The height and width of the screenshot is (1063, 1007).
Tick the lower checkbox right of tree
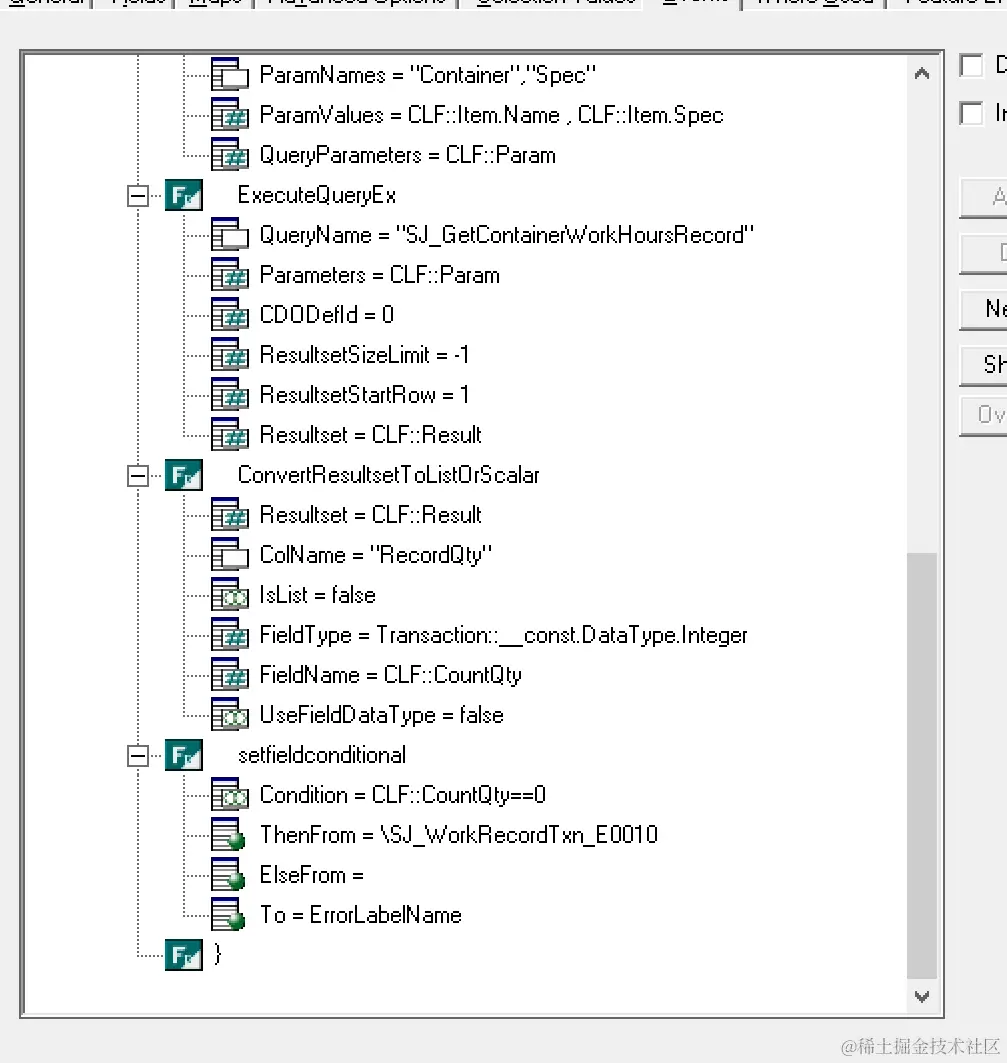pyautogui.click(x=971, y=113)
